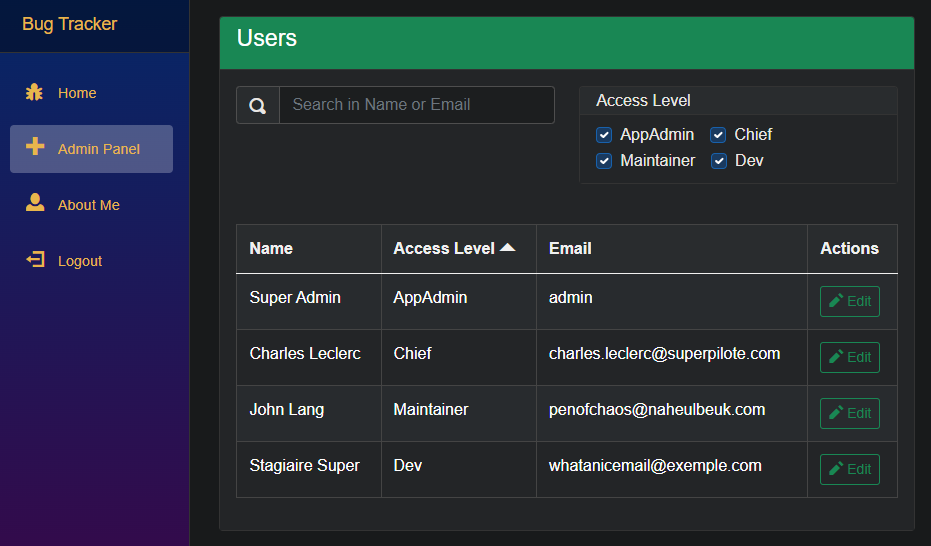
Task: Edit the Super Admin user
Action: (850, 301)
